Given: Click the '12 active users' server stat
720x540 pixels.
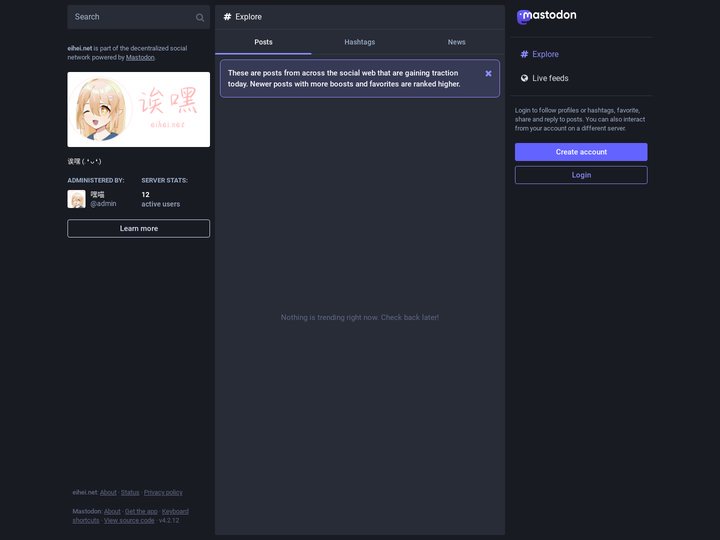Looking at the screenshot, I should 161,199.
